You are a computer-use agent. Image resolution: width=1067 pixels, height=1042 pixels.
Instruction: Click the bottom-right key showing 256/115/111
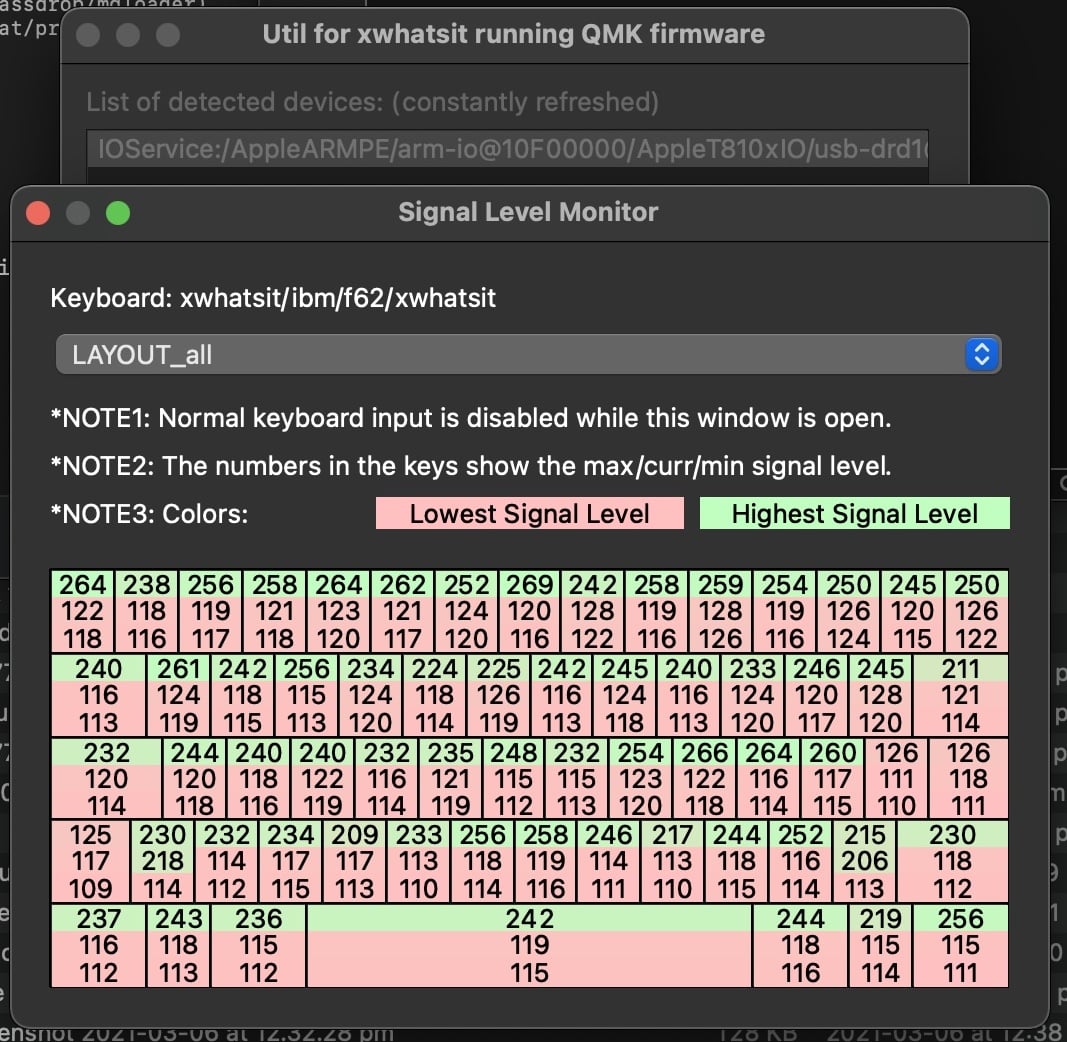[960, 945]
